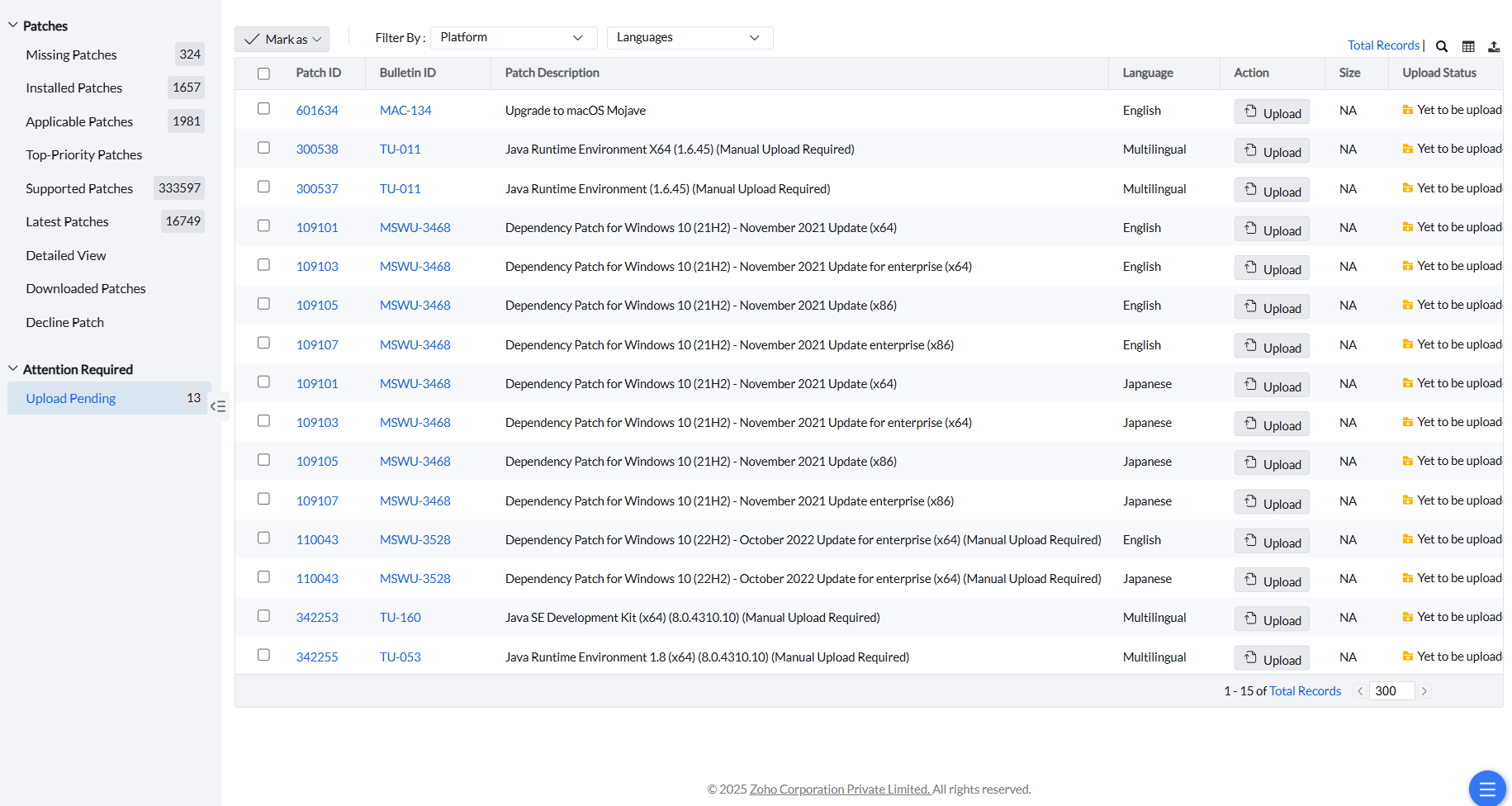Open the Platform filter dropdown
Viewport: 1512px width, 806px height.
tap(513, 38)
